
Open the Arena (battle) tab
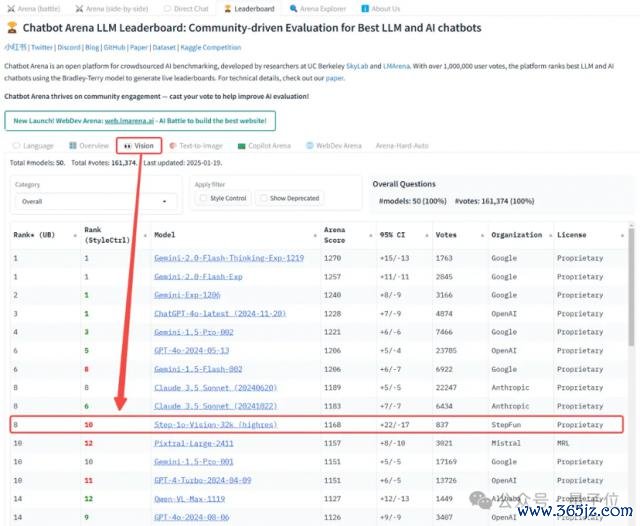(x=33, y=9)
